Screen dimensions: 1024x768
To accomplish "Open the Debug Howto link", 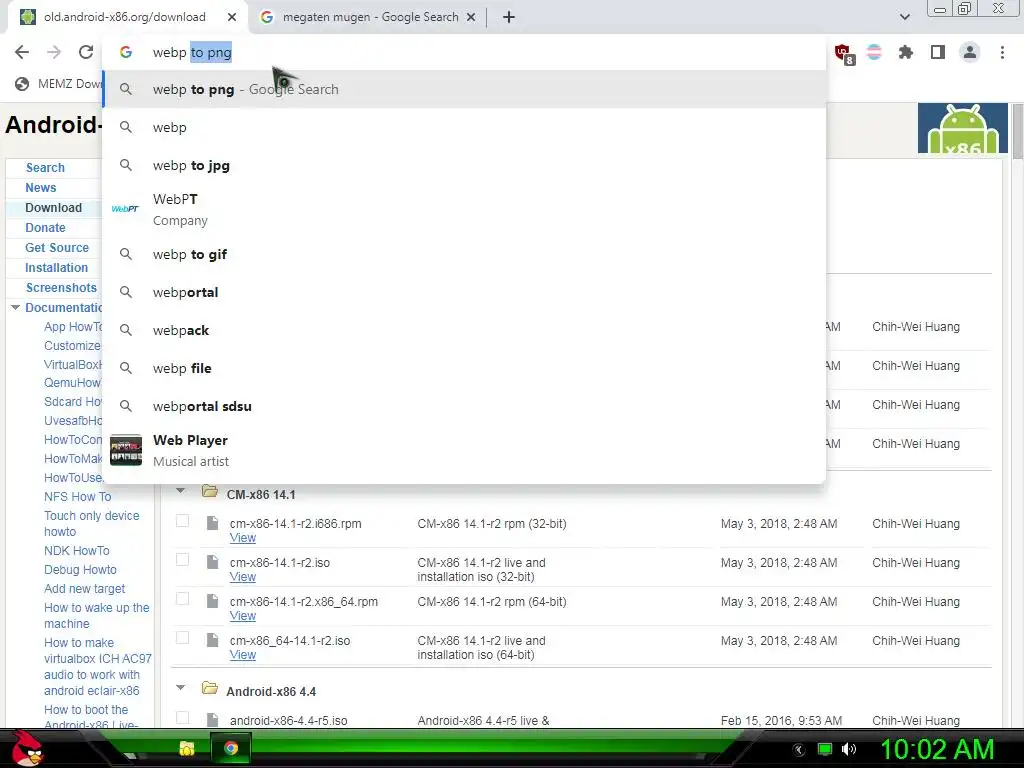I will pyautogui.click(x=80, y=569).
